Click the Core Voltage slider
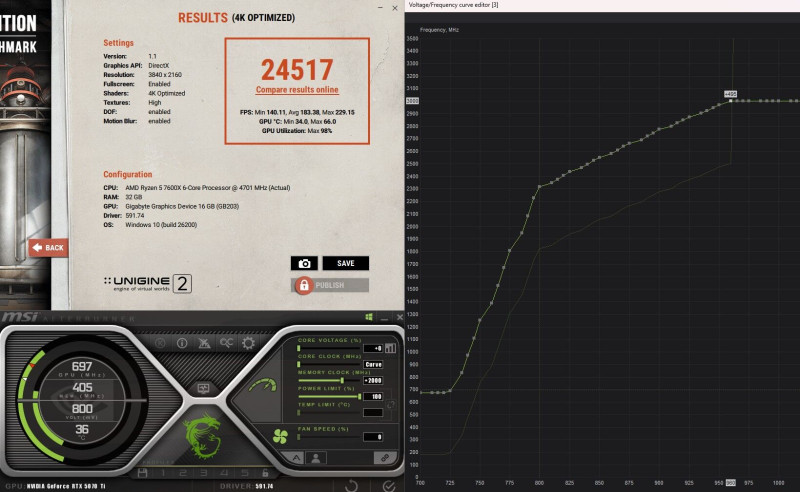The width and height of the screenshot is (800, 492). 329,348
